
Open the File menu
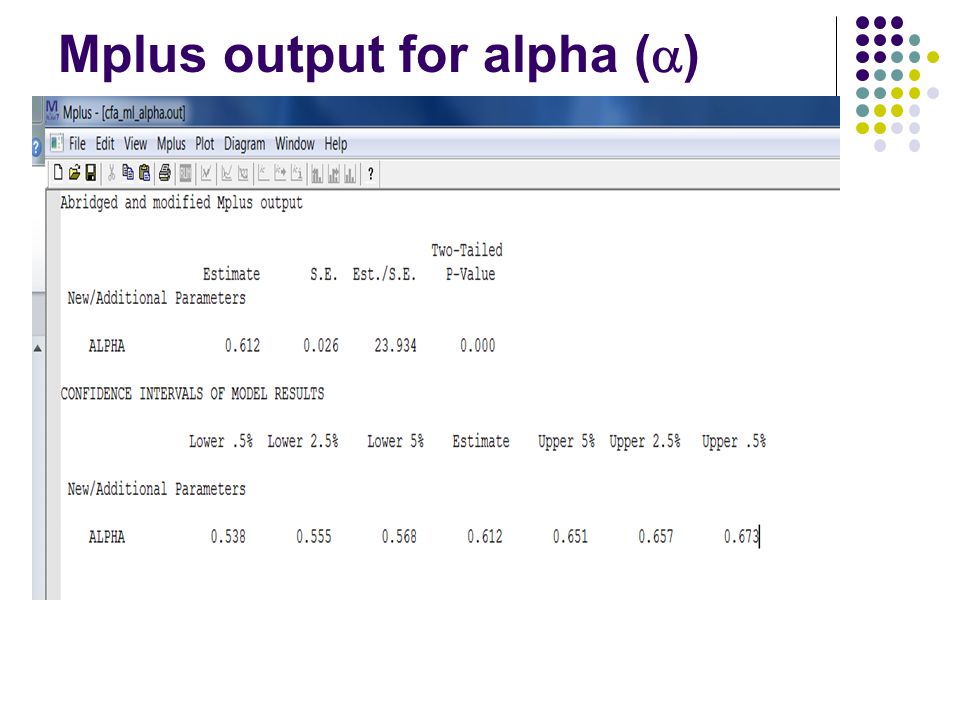(x=77, y=144)
